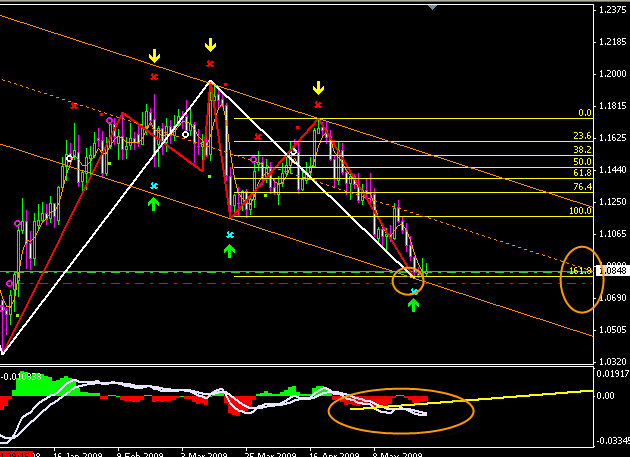This screenshot has height=457, width=630.
Task: Select the Fibonacci 100.0 level label
Action: pos(580,211)
